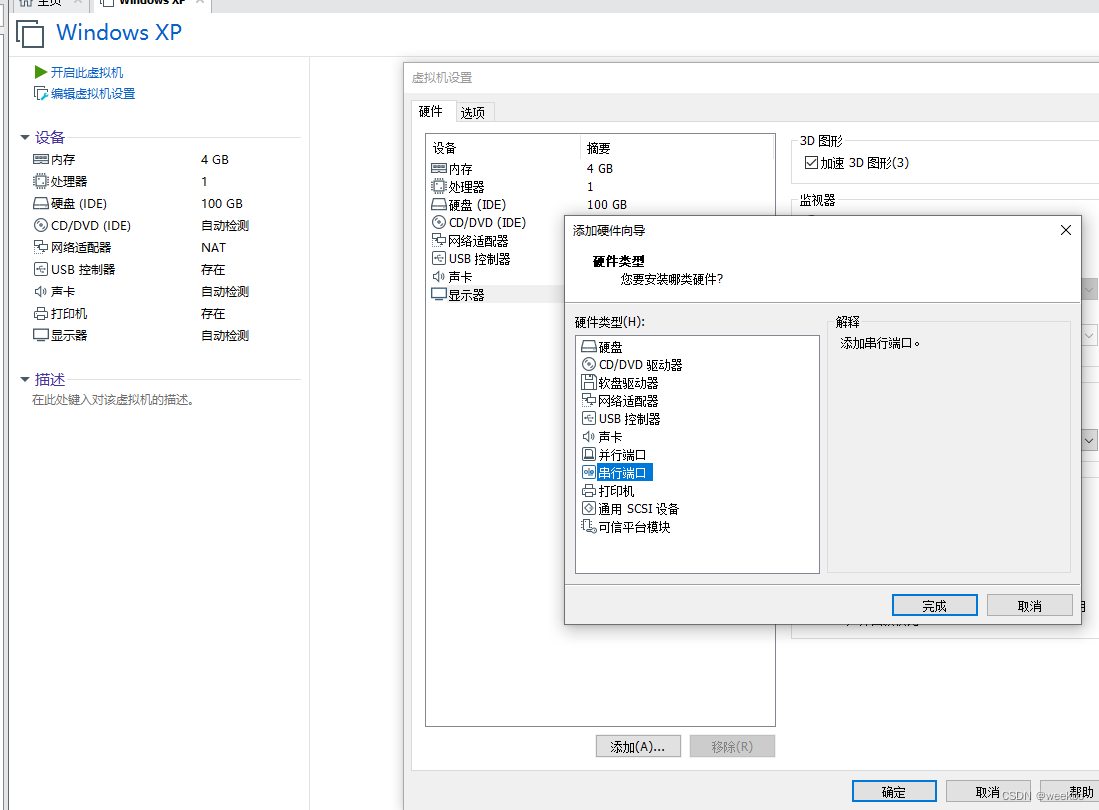Screen dimensions: 1099x810
Task: Click the 添加(A)... button below device list
Action: (638, 746)
